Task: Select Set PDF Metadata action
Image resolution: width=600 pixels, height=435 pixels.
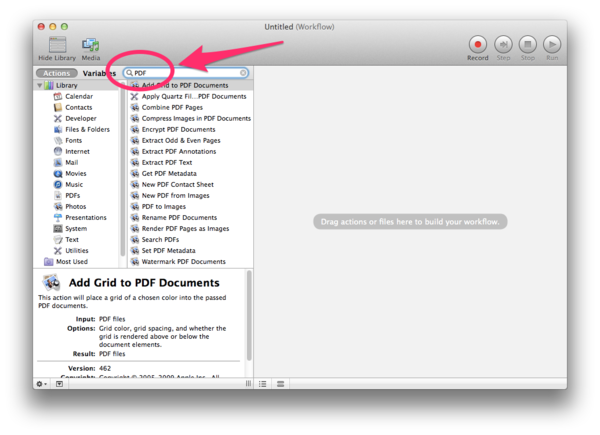Action: click(x=190, y=251)
